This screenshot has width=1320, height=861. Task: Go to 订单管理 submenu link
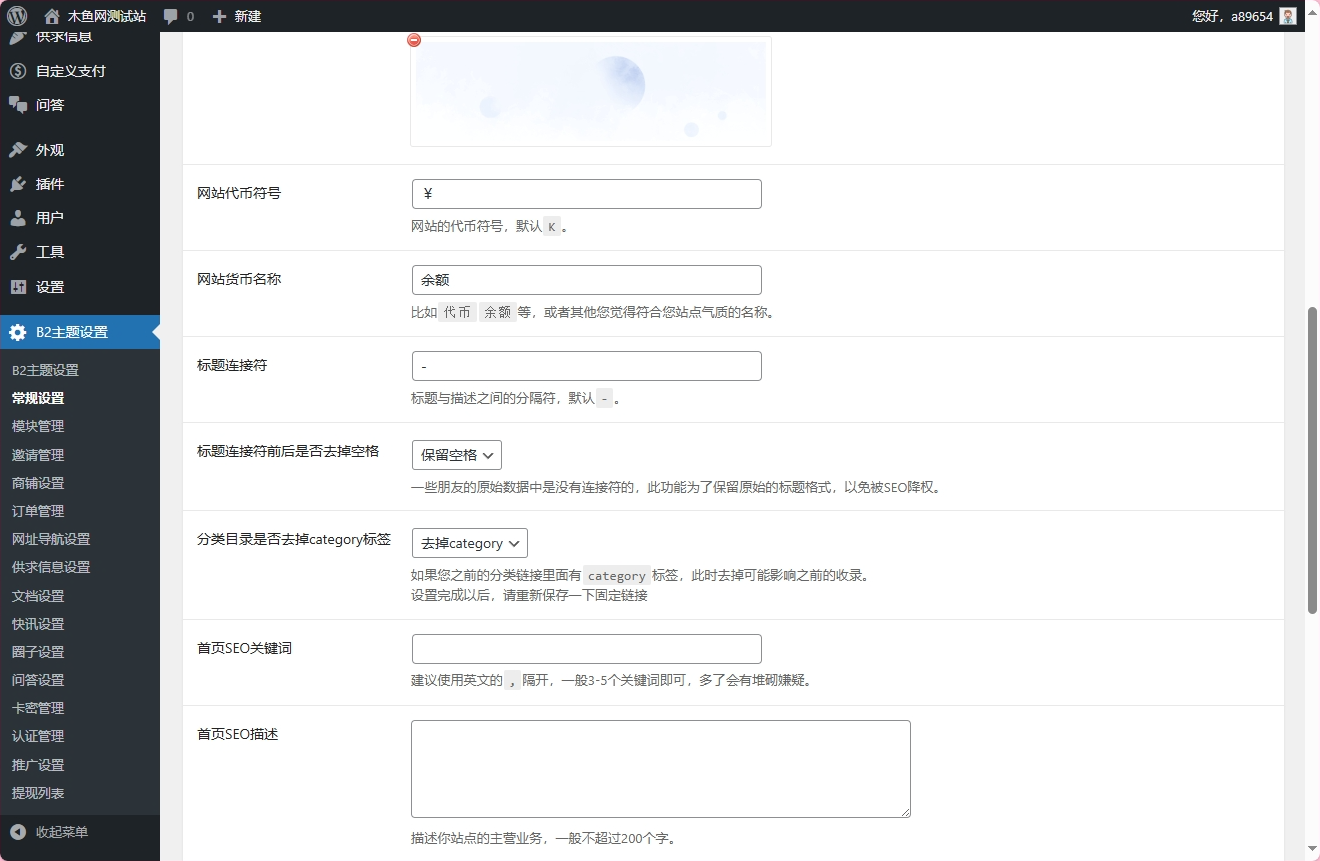point(38,511)
